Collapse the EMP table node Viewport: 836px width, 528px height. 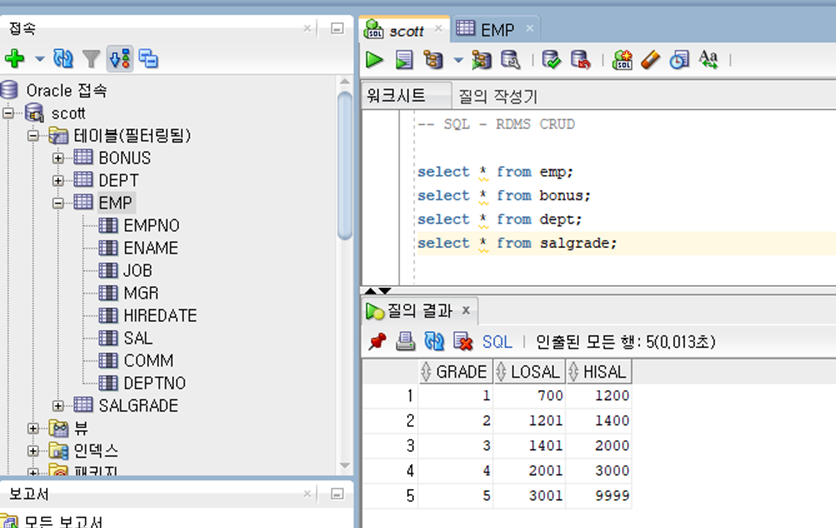[x=58, y=203]
